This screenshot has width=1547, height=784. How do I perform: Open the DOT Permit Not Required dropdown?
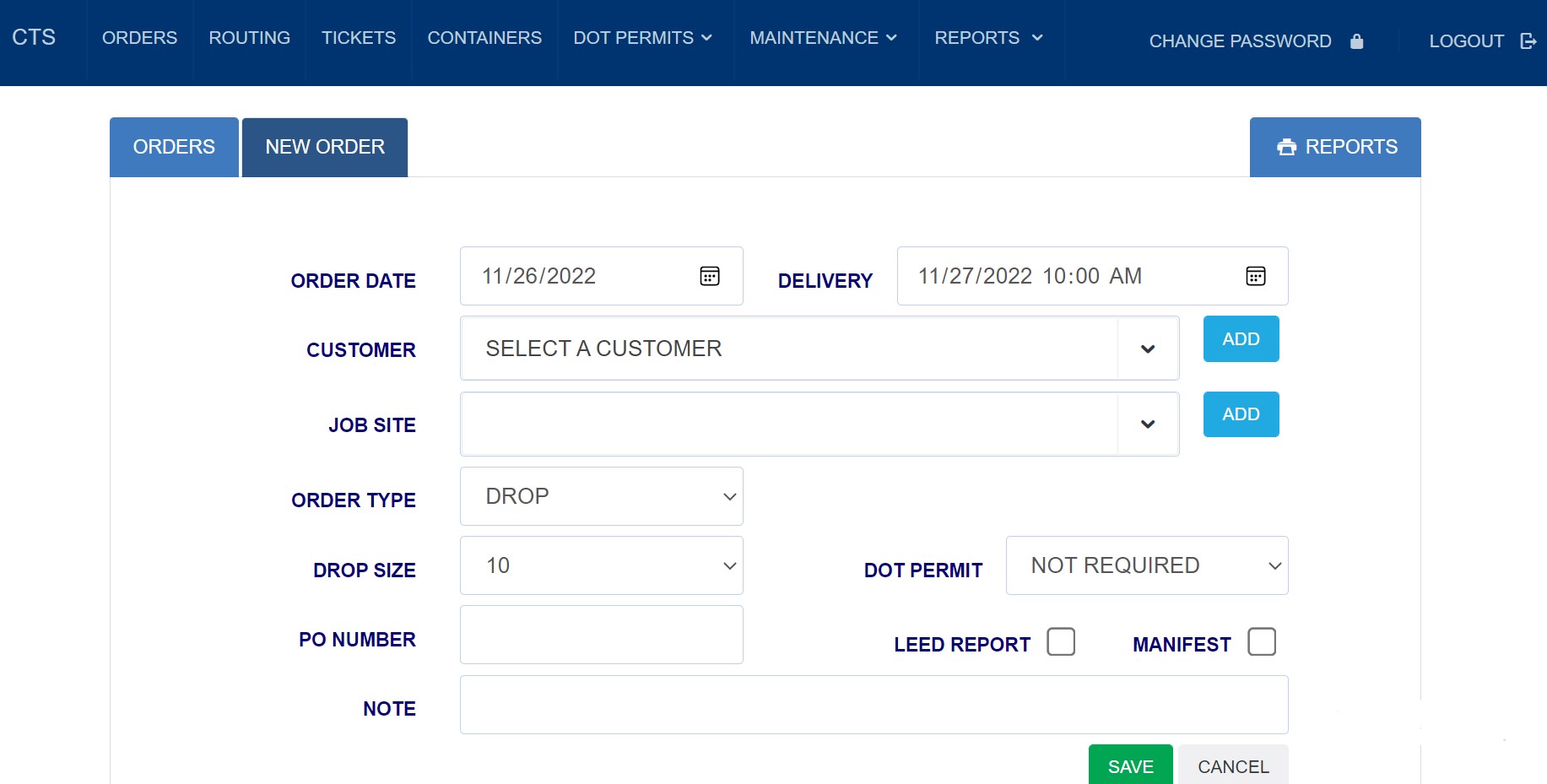click(x=1146, y=565)
